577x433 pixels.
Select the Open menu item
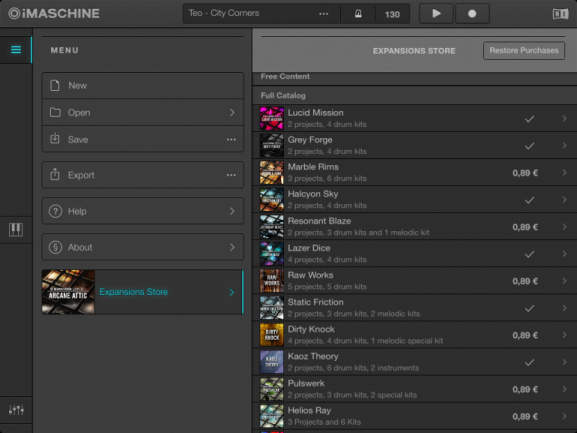click(143, 113)
